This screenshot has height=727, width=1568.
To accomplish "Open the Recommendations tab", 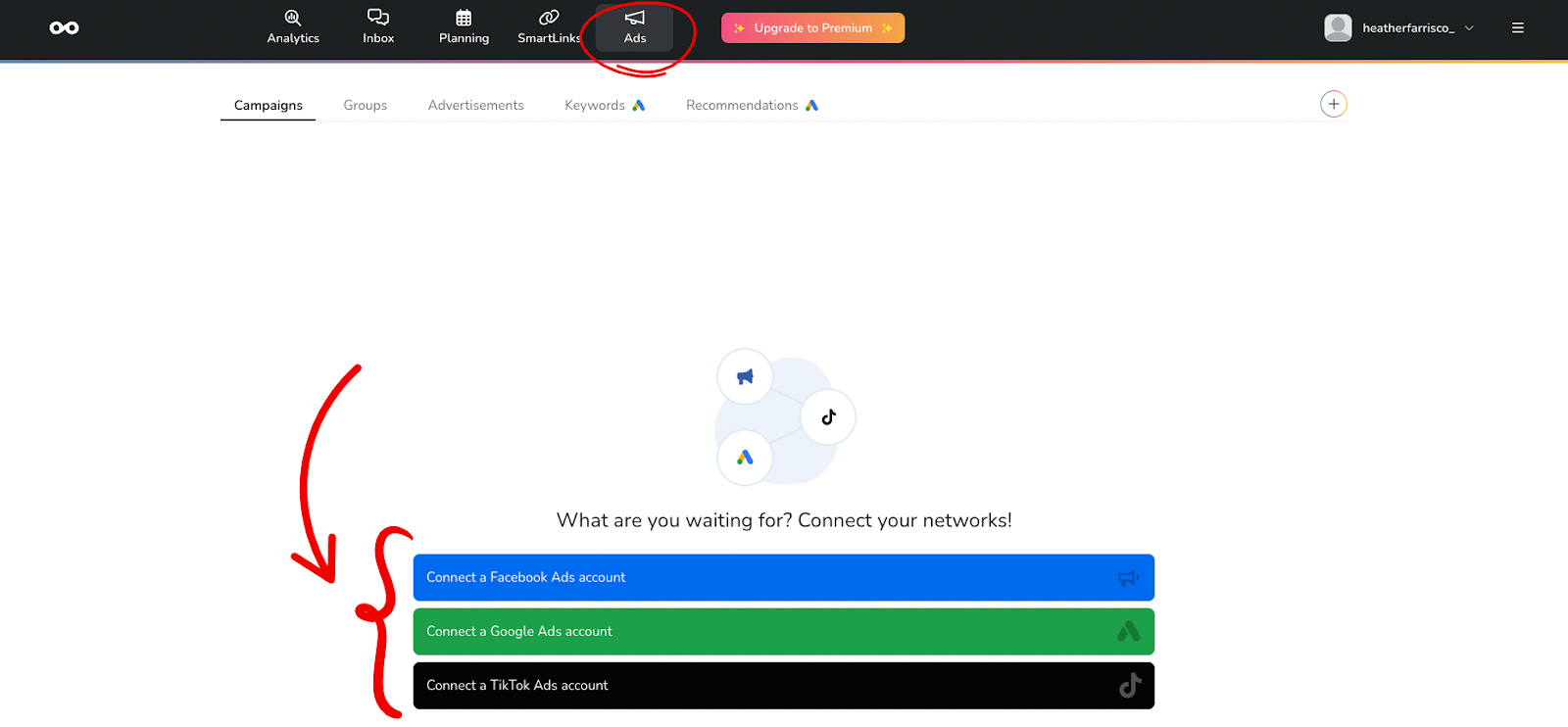I will point(752,105).
